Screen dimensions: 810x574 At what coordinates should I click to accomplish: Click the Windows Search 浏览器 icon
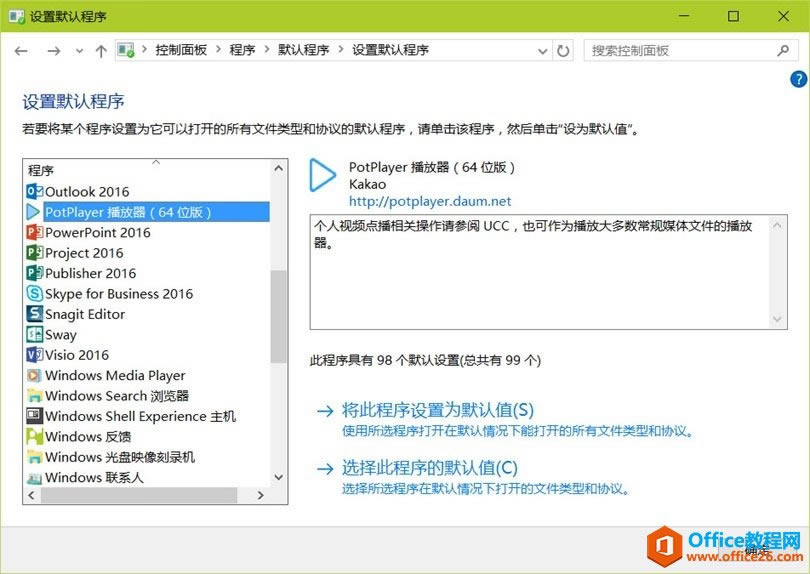(34, 396)
